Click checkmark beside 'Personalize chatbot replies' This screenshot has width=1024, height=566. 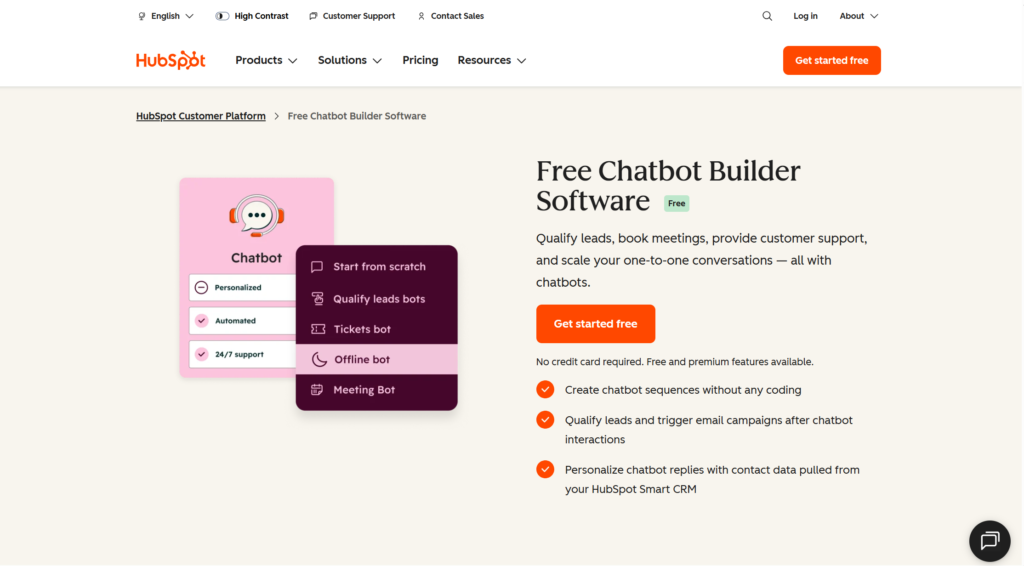pos(545,469)
